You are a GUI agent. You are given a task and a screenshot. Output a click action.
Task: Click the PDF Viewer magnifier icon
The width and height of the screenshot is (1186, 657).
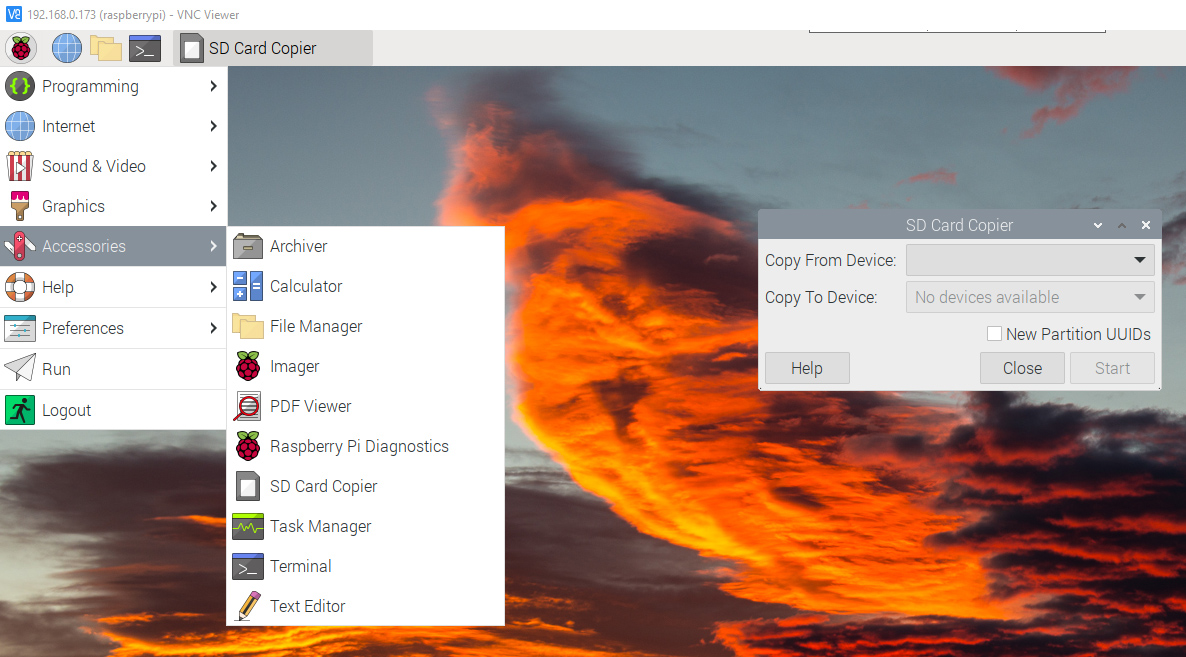tap(247, 407)
